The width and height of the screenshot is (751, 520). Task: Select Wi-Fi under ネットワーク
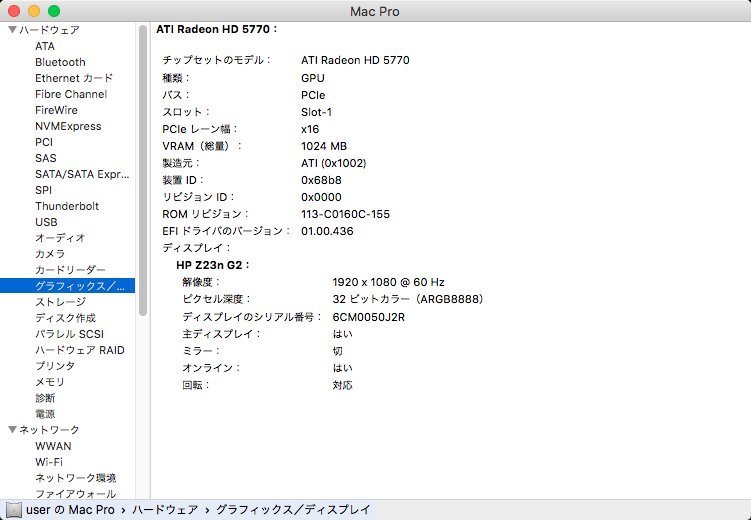pos(49,462)
